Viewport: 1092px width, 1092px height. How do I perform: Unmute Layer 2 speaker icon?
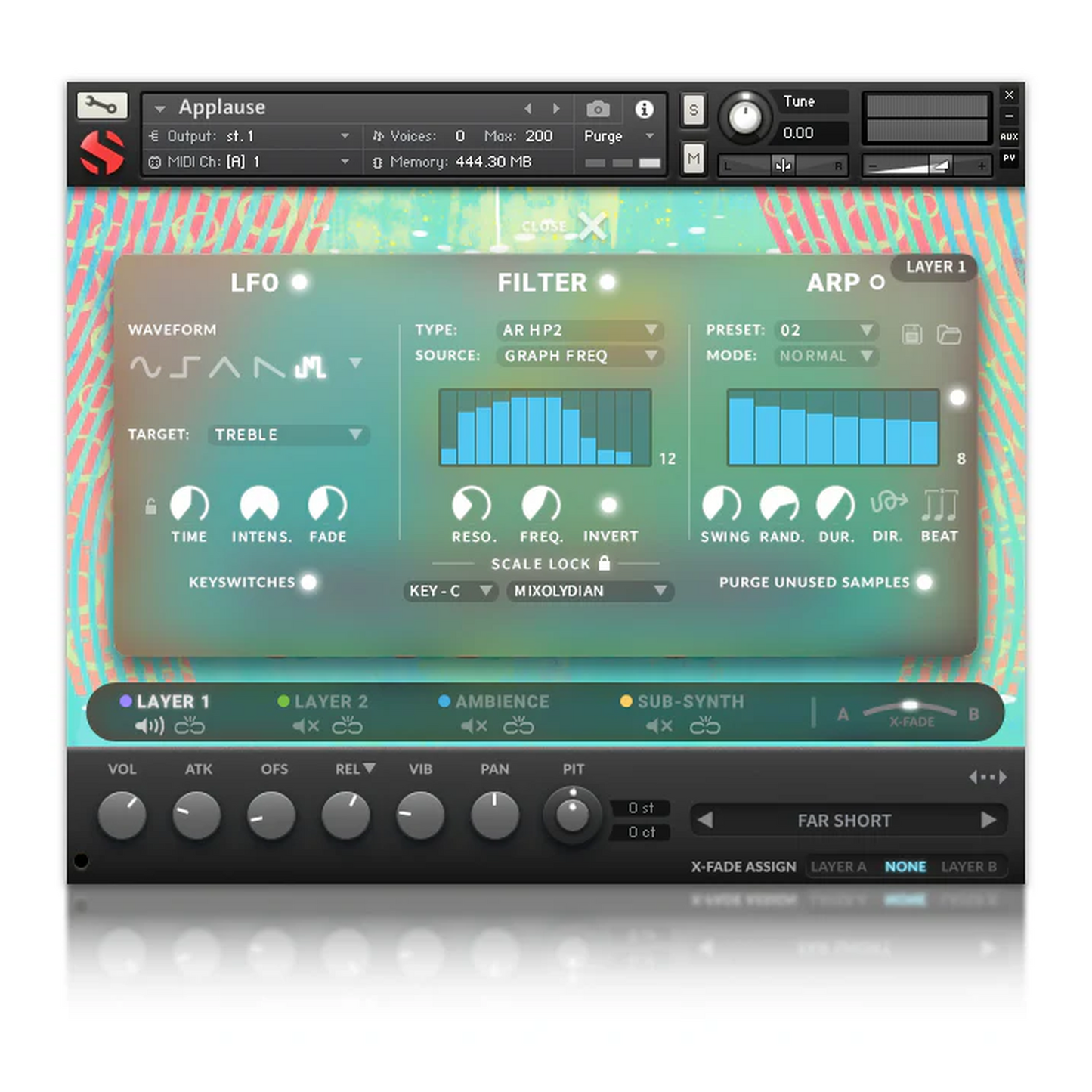click(x=306, y=726)
